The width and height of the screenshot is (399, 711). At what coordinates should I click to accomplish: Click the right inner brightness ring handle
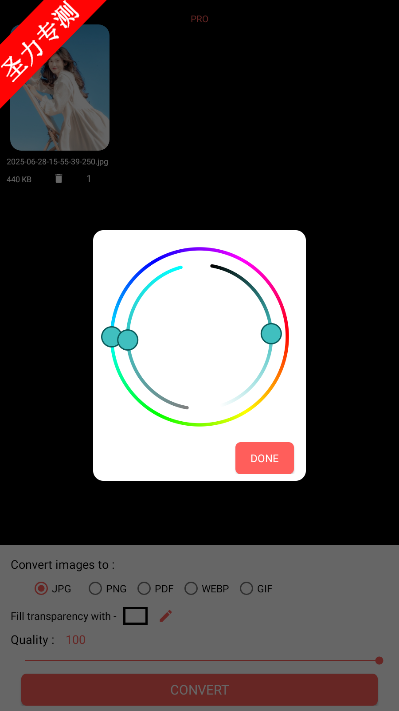coord(271,334)
